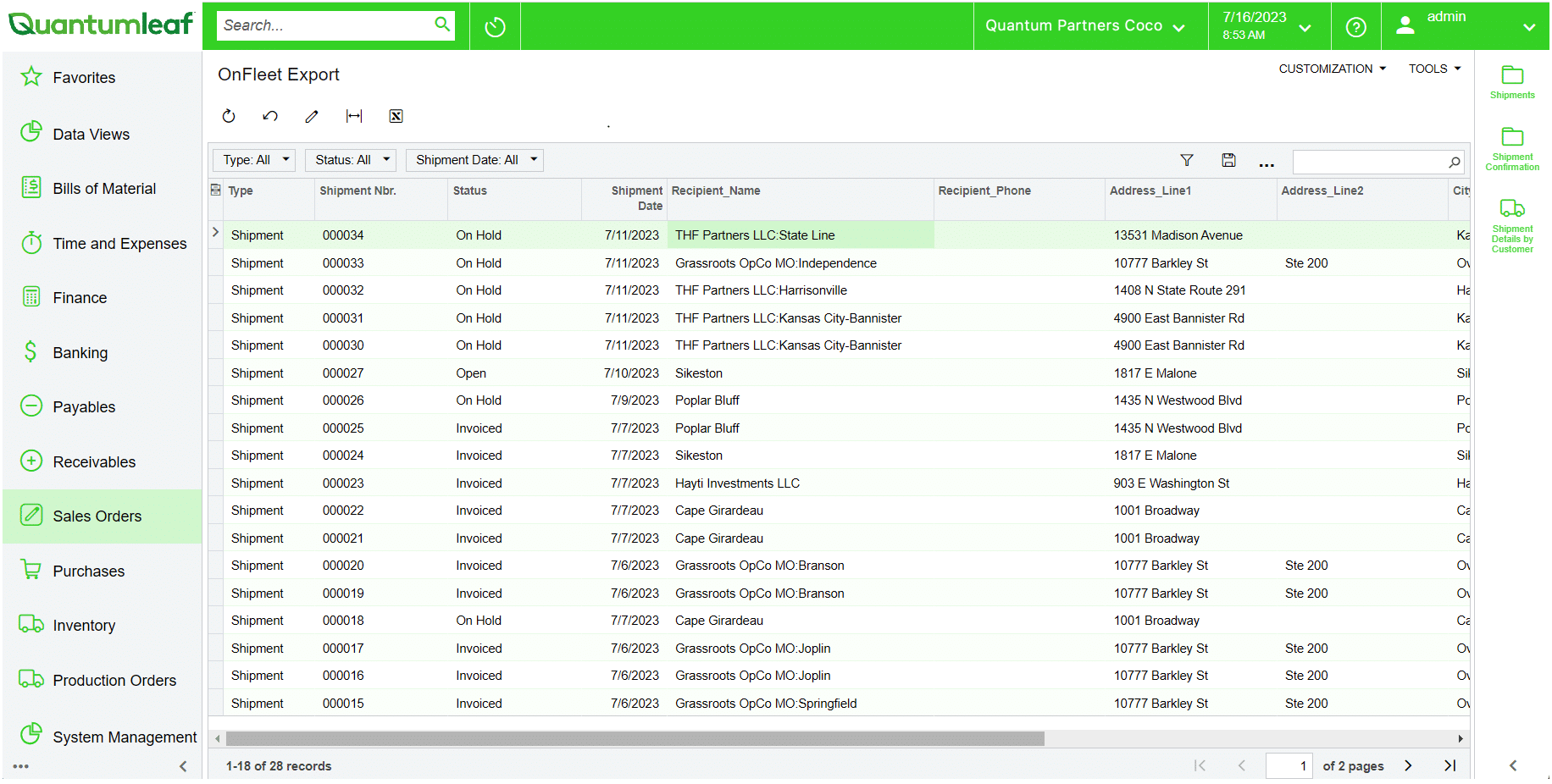This screenshot has height=784, width=1552.
Task: Select shipment number 000027
Action: (x=343, y=373)
